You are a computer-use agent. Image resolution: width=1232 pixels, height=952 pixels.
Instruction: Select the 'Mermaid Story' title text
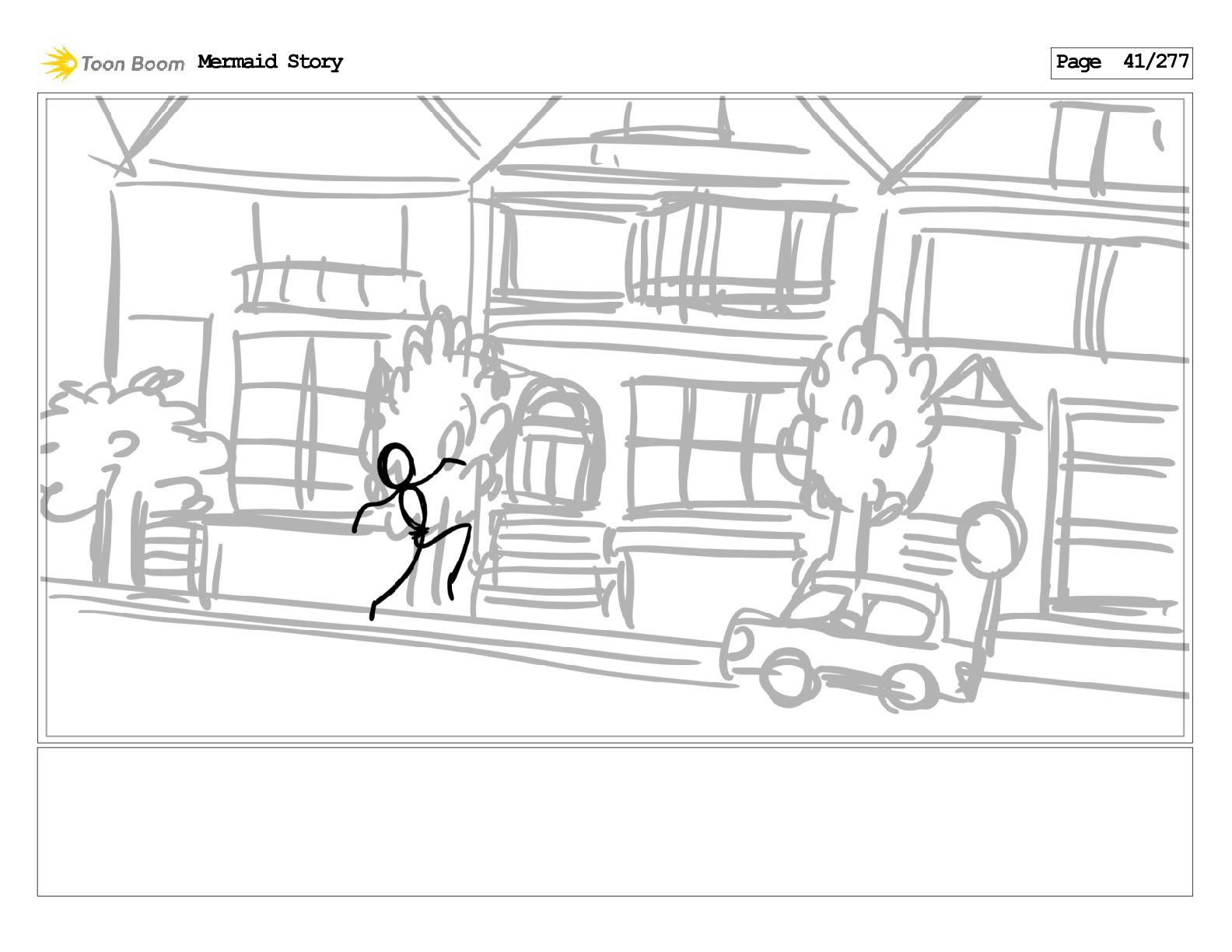(270, 62)
